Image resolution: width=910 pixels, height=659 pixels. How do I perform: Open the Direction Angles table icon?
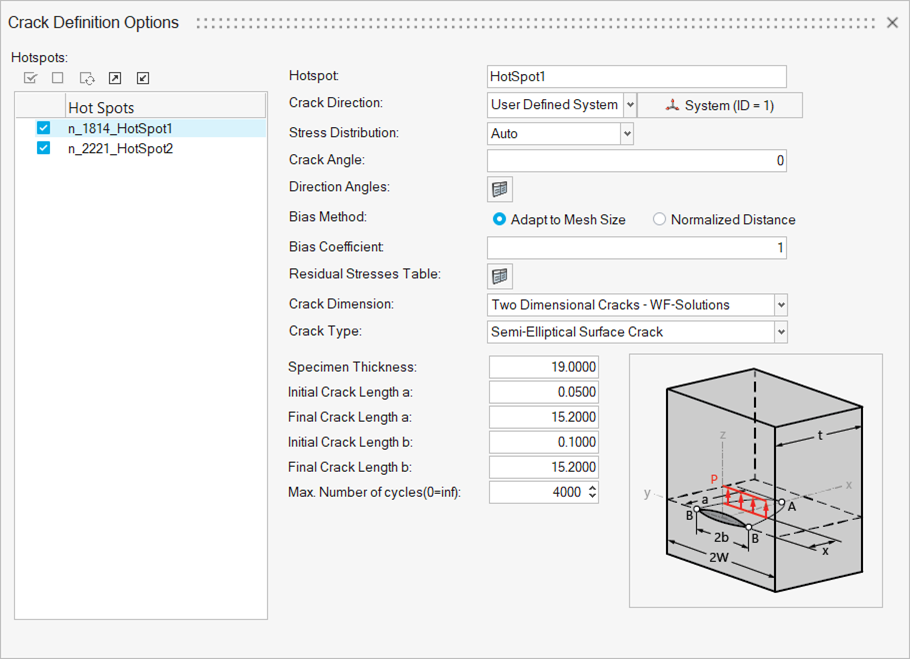[x=500, y=189]
